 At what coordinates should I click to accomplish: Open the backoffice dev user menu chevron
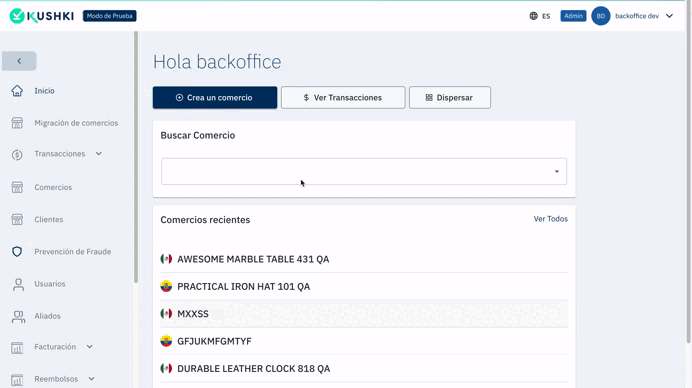point(669,16)
